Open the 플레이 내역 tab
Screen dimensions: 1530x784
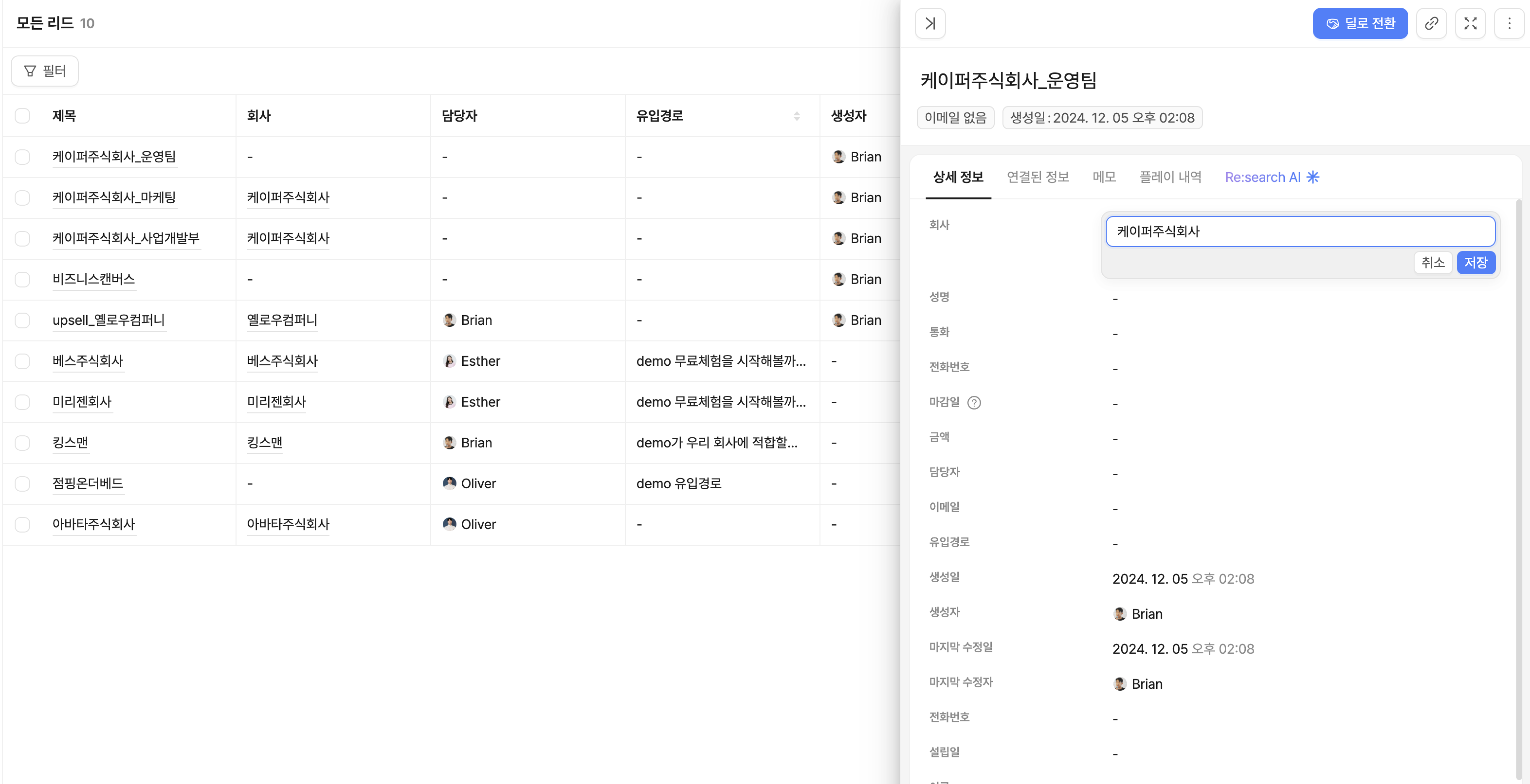point(1170,177)
